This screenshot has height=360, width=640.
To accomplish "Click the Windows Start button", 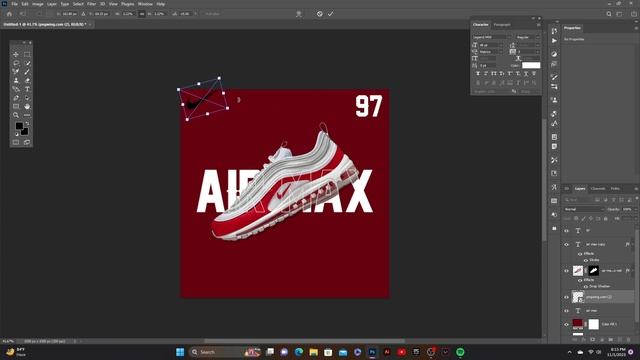I will [x=180, y=352].
